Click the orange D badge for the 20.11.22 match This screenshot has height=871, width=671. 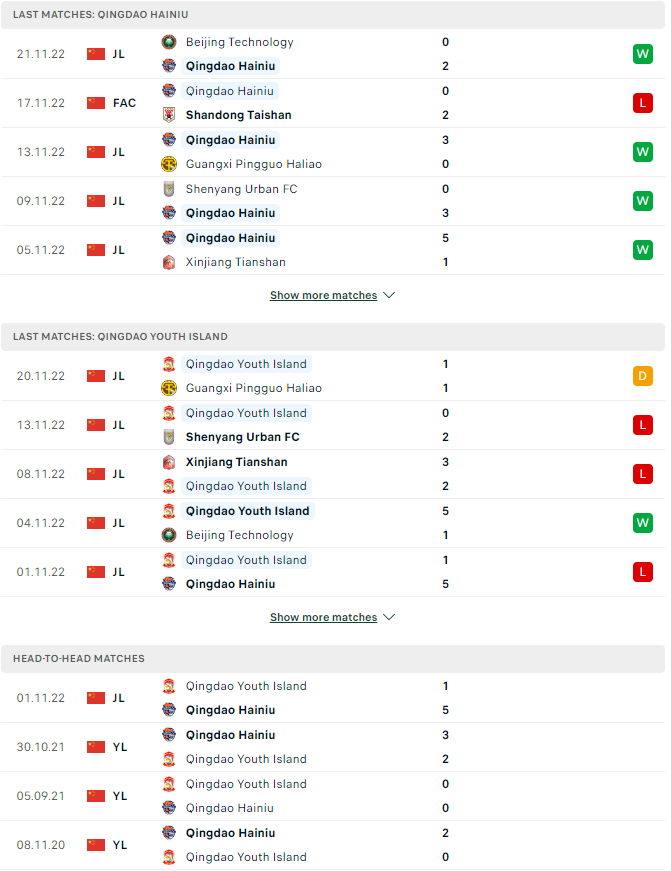click(643, 376)
